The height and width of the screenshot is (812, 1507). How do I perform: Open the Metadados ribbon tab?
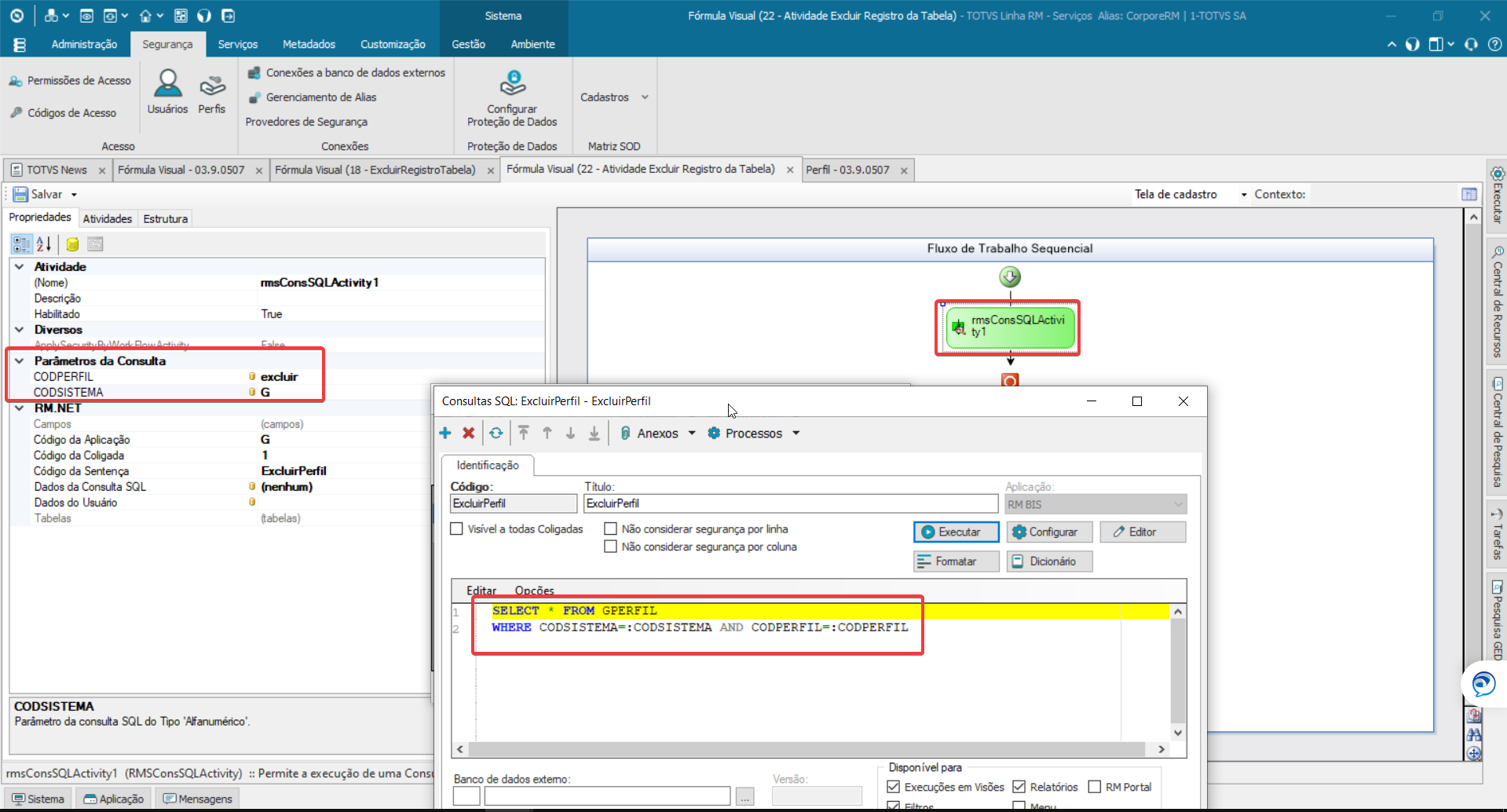pos(309,45)
